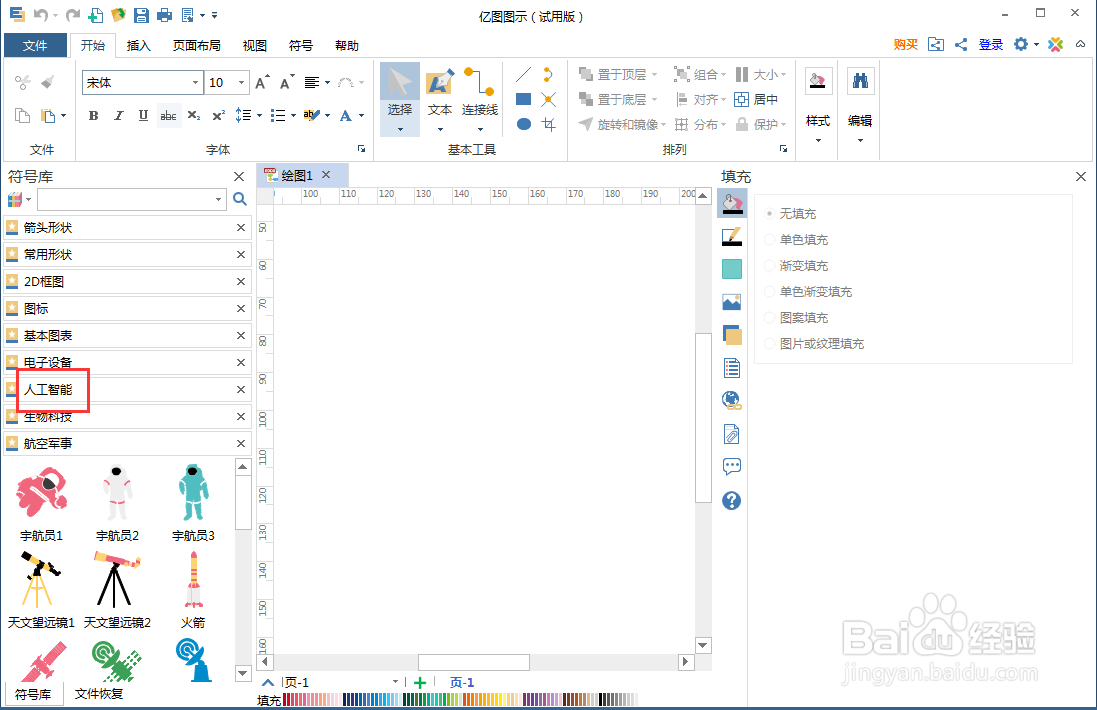Pick the rectangle shape tool
The width and height of the screenshot is (1097, 710).
click(523, 99)
